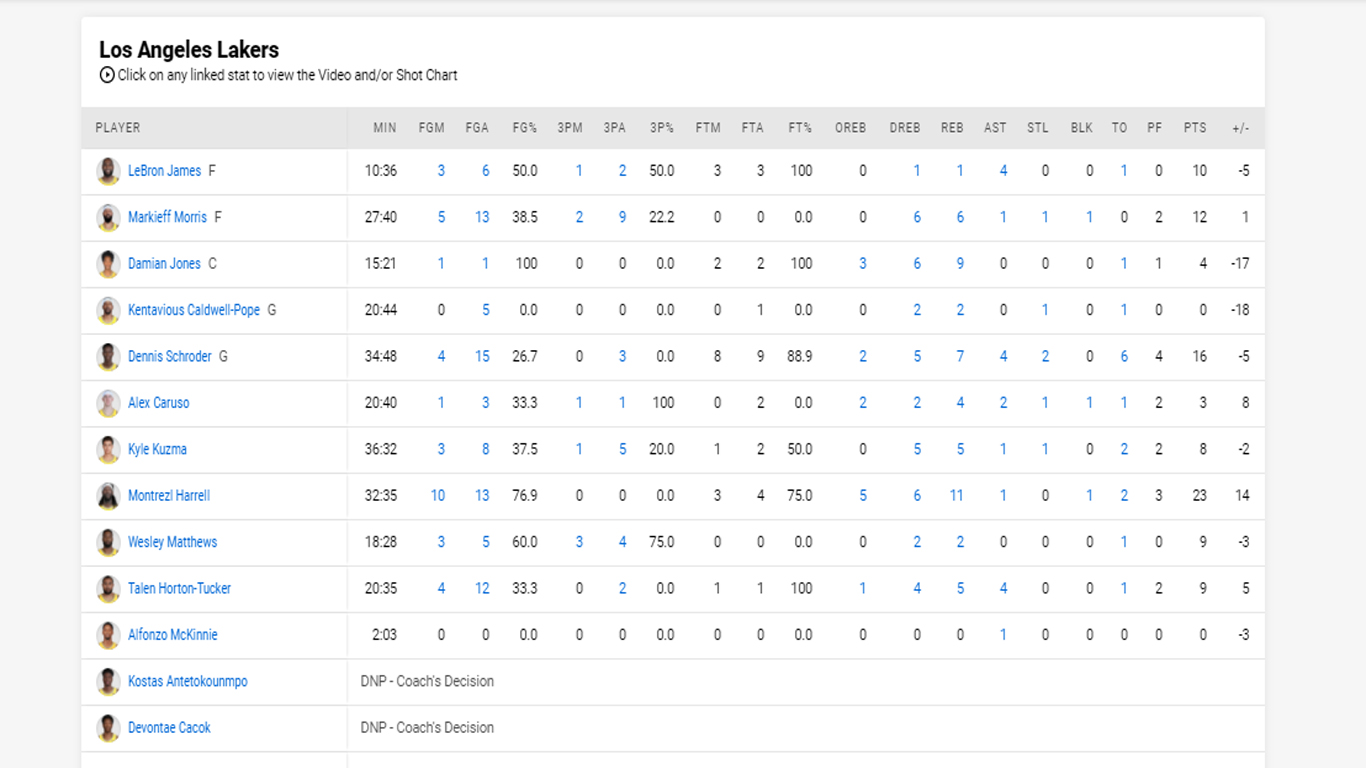Viewport: 1366px width, 768px height.
Task: Click LeBron James's FGA value 6
Action: [486, 171]
